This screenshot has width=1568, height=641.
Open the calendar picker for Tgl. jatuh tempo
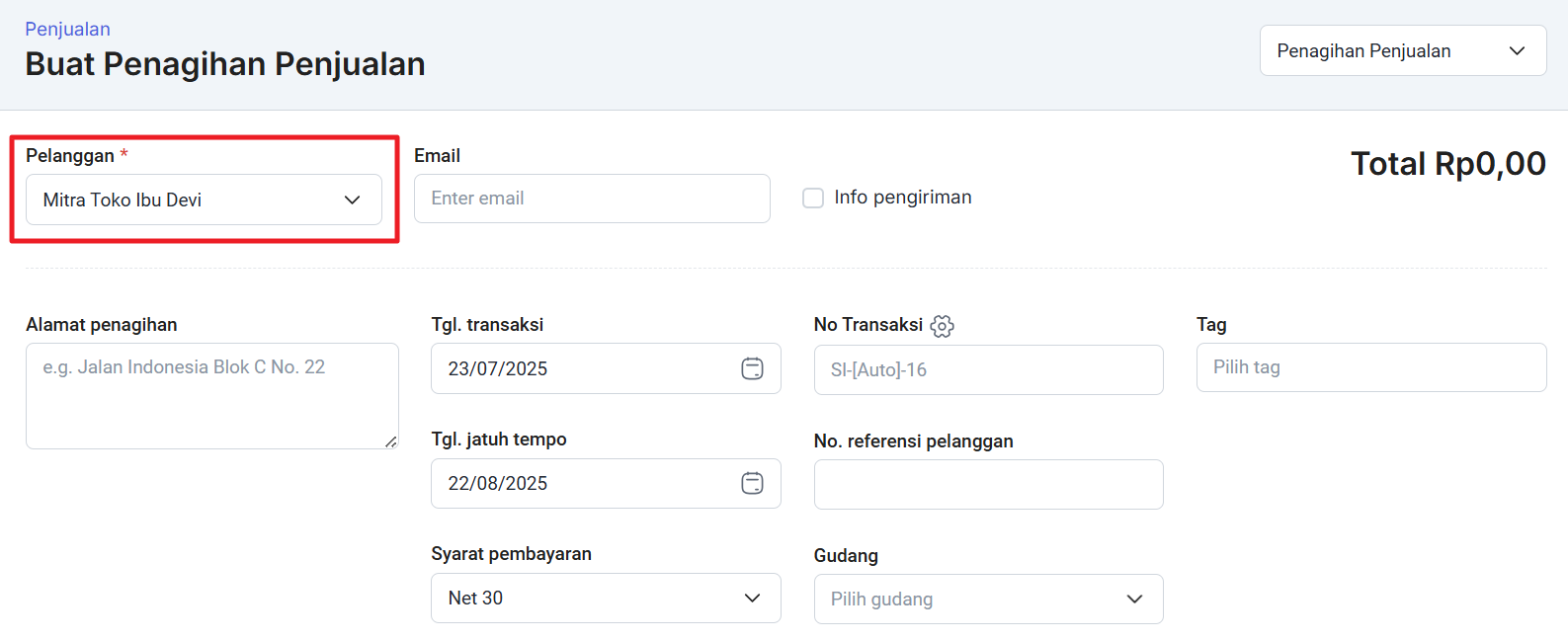[752, 483]
